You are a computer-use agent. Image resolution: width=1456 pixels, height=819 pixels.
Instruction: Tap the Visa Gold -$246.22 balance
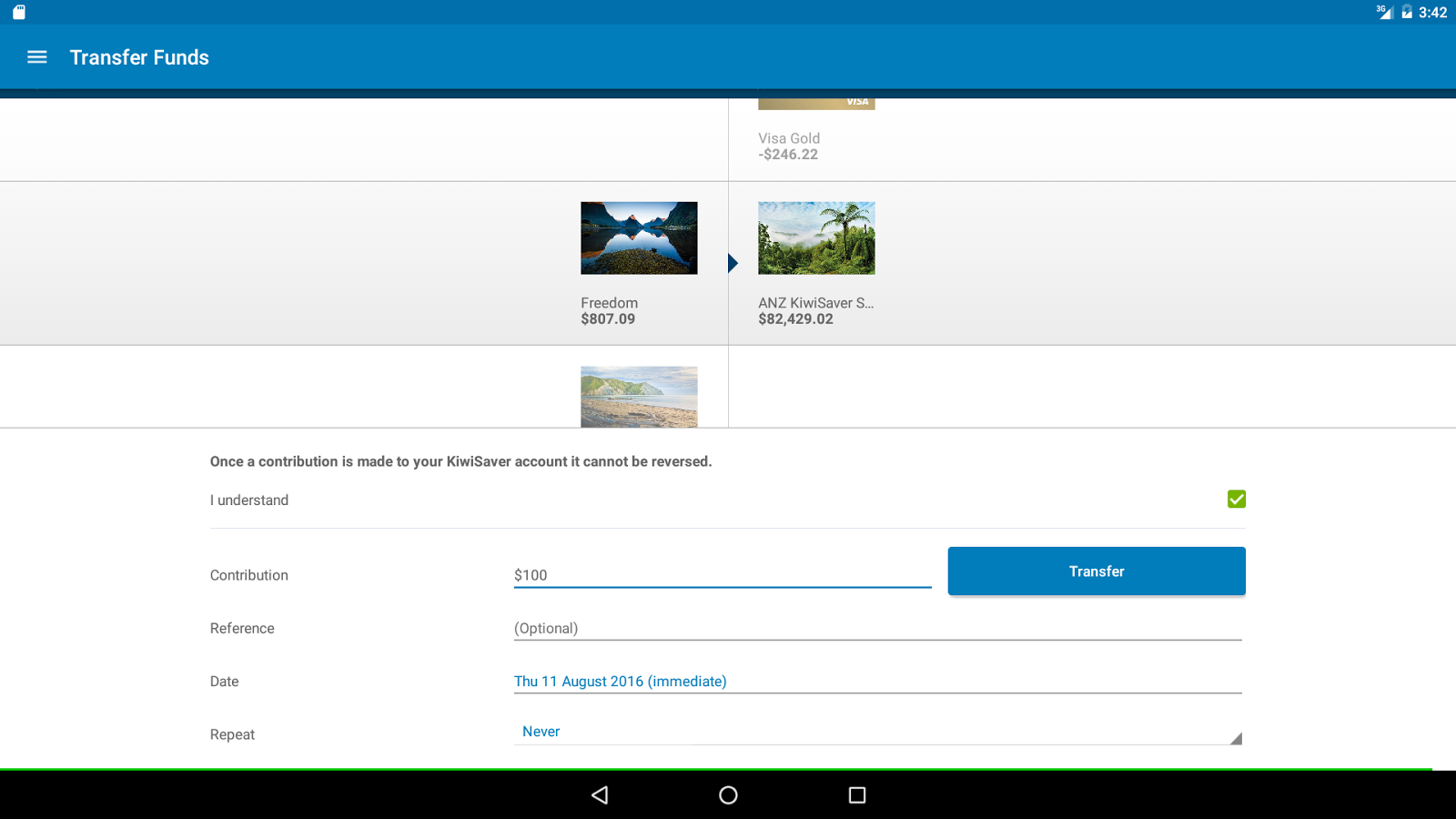point(788,155)
